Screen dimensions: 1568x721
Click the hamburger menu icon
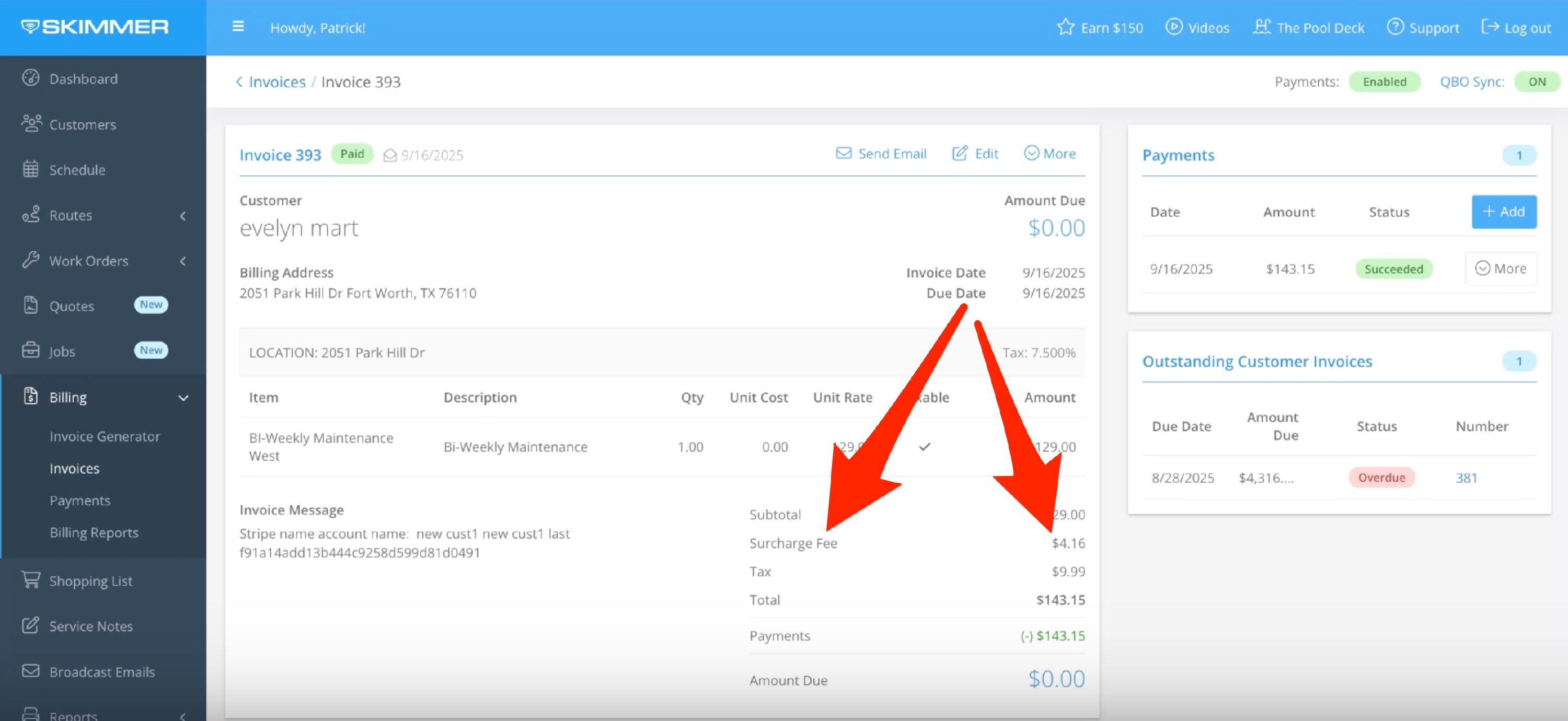(x=238, y=27)
